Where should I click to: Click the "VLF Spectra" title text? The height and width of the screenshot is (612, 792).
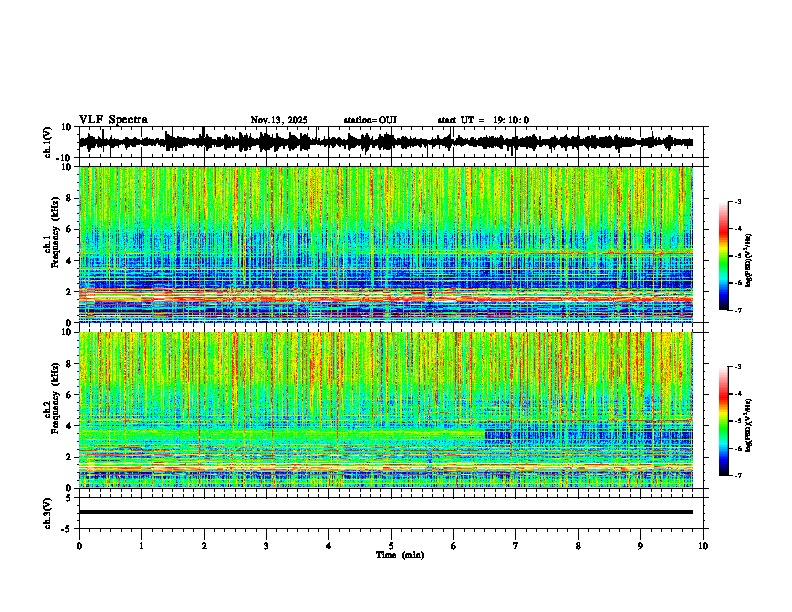click(x=113, y=120)
